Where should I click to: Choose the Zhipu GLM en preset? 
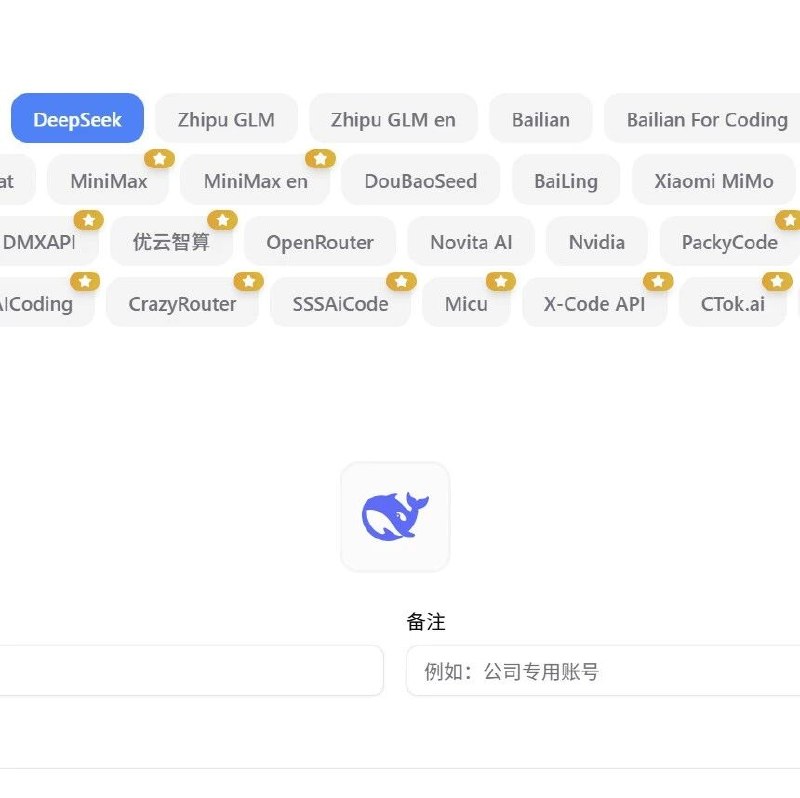(x=393, y=118)
